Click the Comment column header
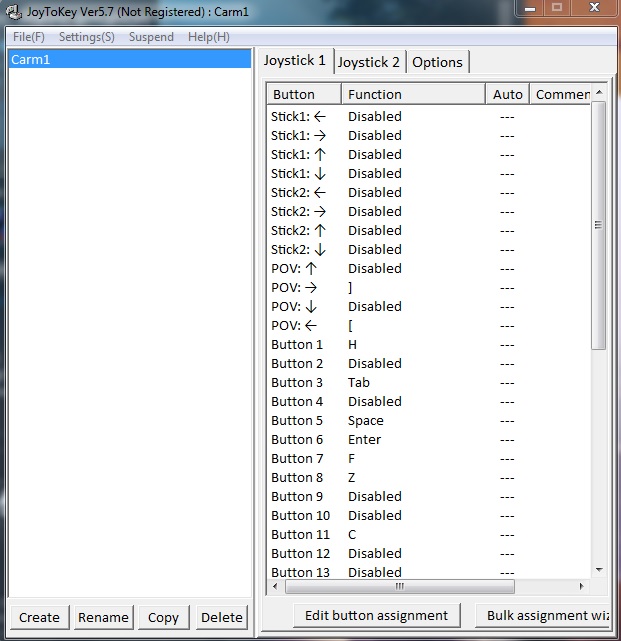This screenshot has height=641, width=621. (x=560, y=94)
